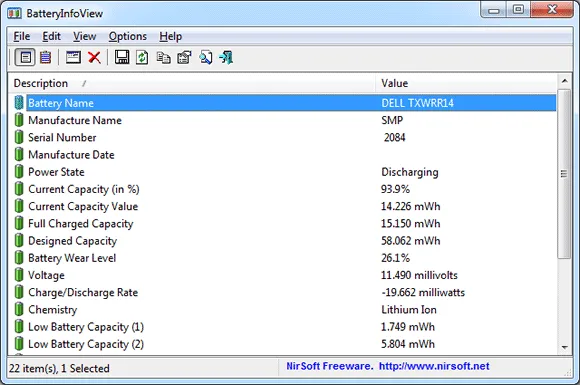The image size is (580, 385).
Task: Select the Current Capacity (in %) row
Action: pyautogui.click(x=283, y=189)
